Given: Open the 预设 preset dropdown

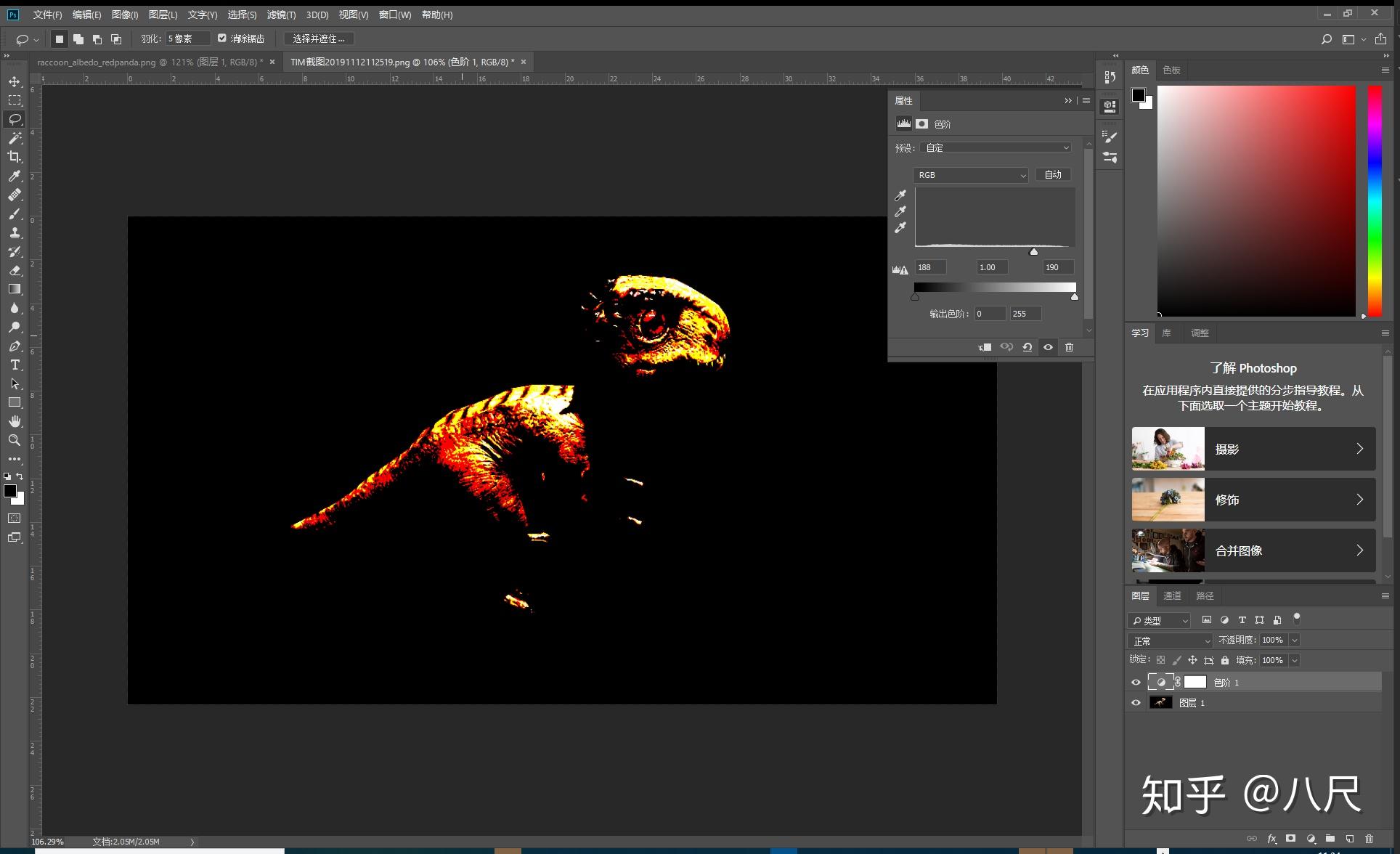Looking at the screenshot, I should pos(996,147).
